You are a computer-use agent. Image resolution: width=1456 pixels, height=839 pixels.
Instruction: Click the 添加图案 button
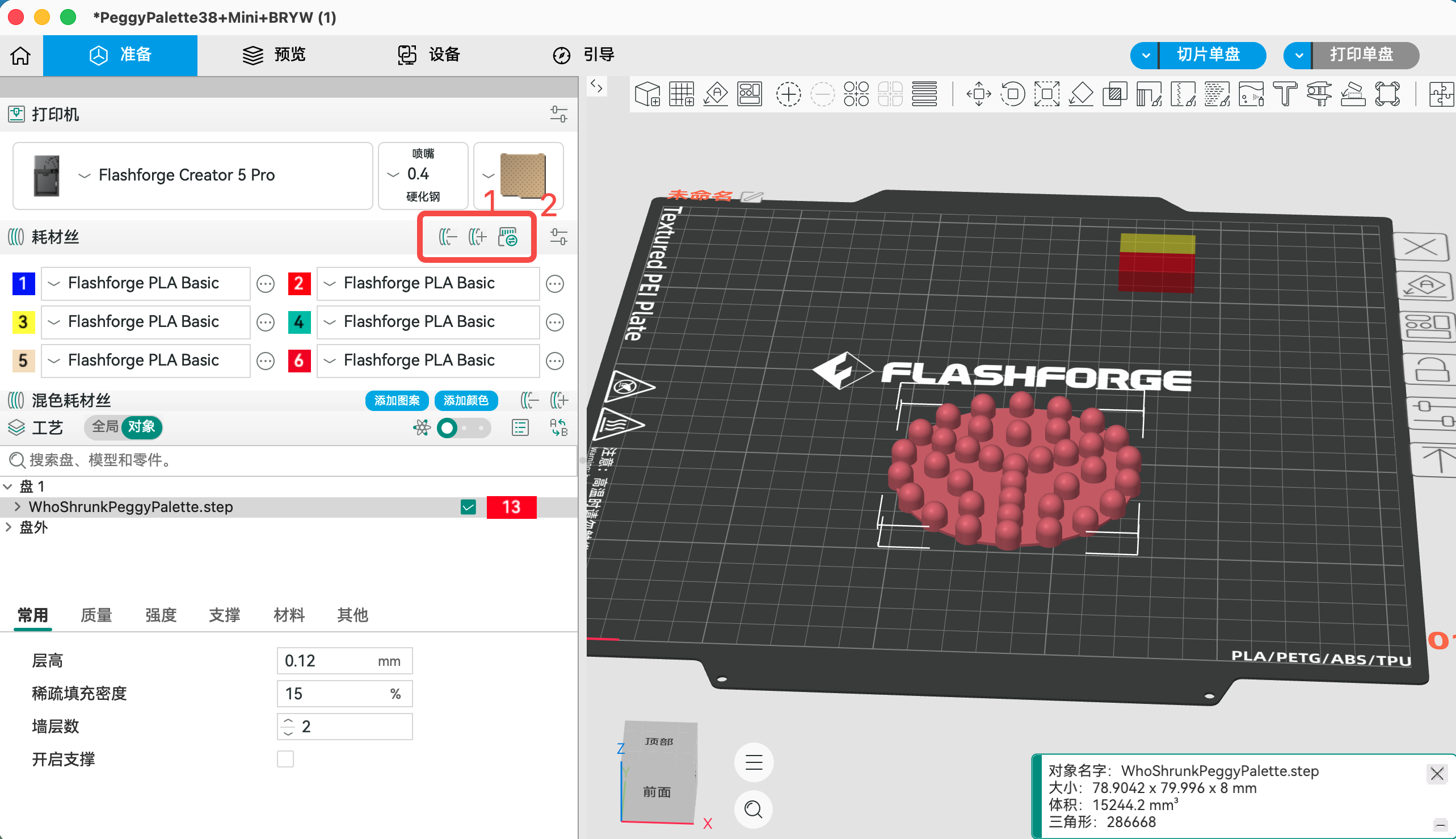(397, 401)
